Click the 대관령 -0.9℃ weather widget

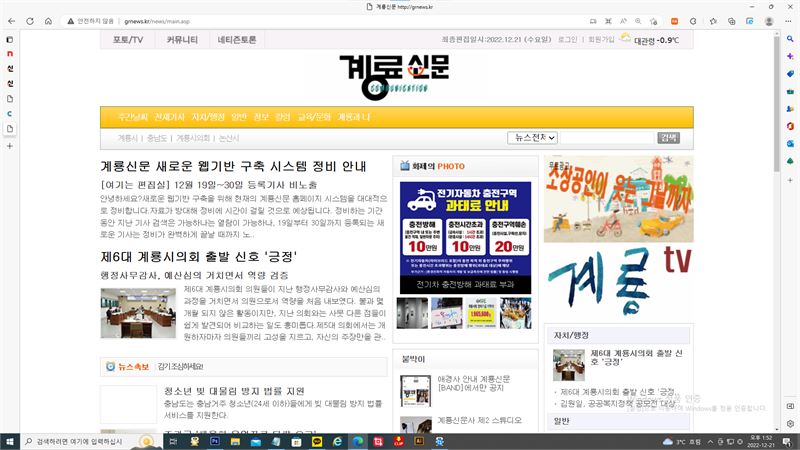coord(649,40)
